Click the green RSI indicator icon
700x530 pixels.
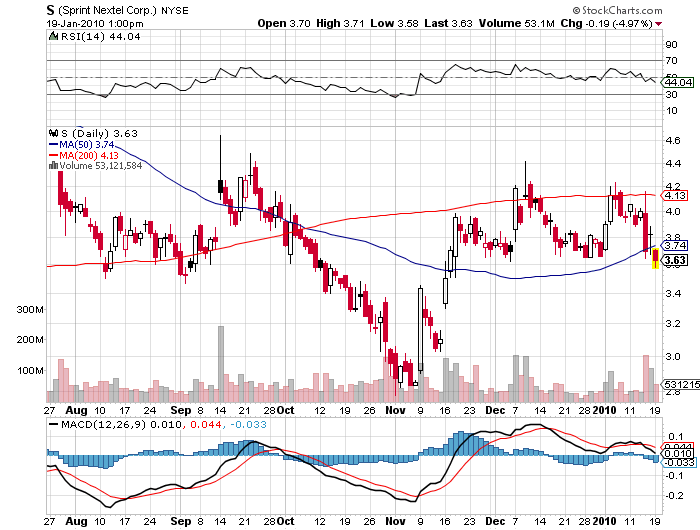click(53, 37)
